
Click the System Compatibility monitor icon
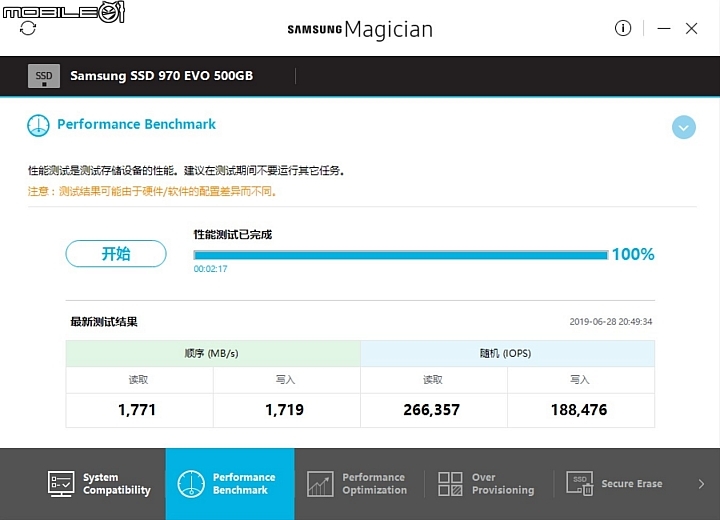pyautogui.click(x=61, y=484)
